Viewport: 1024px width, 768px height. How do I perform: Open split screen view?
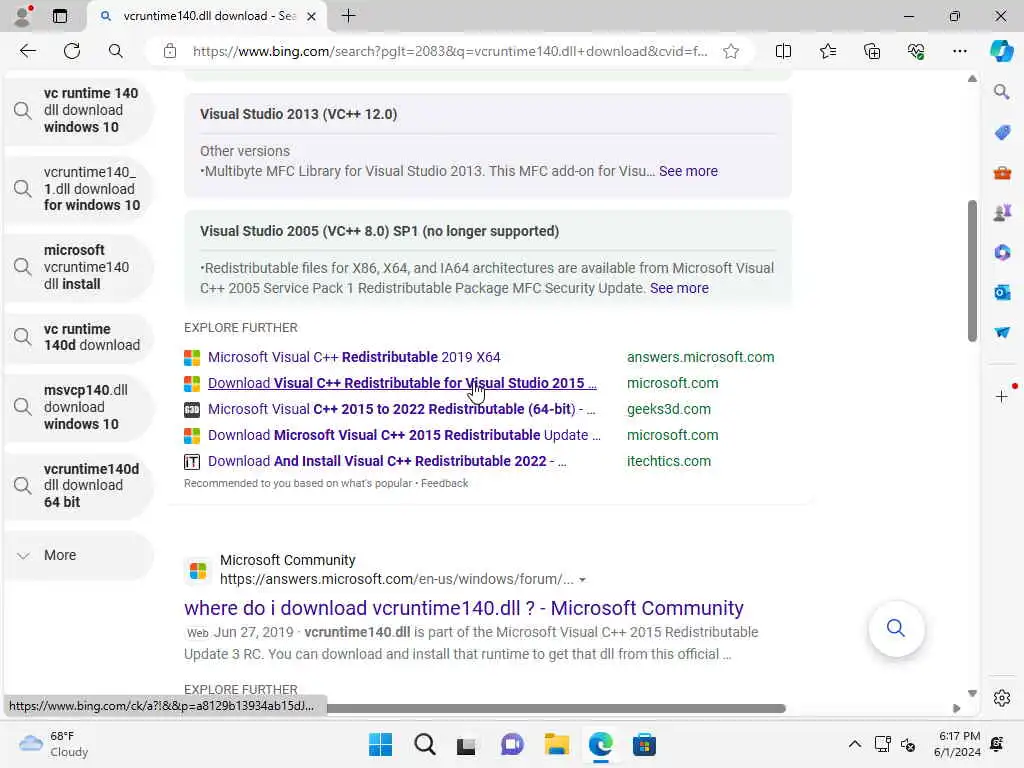(783, 51)
